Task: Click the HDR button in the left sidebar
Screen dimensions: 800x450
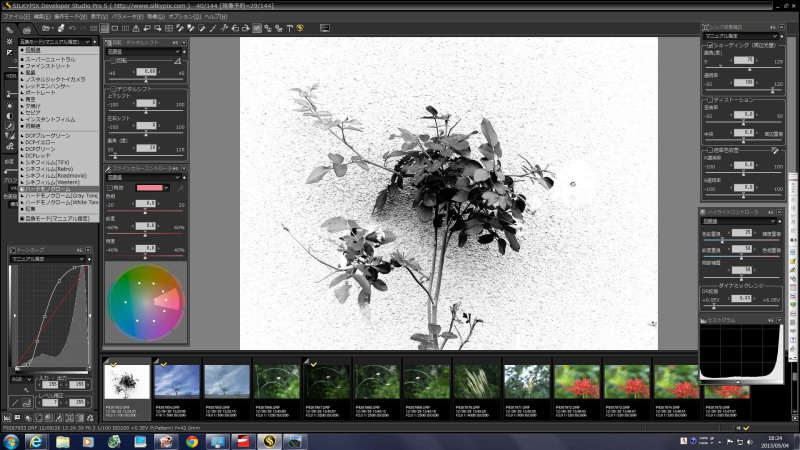Action: 10,76
